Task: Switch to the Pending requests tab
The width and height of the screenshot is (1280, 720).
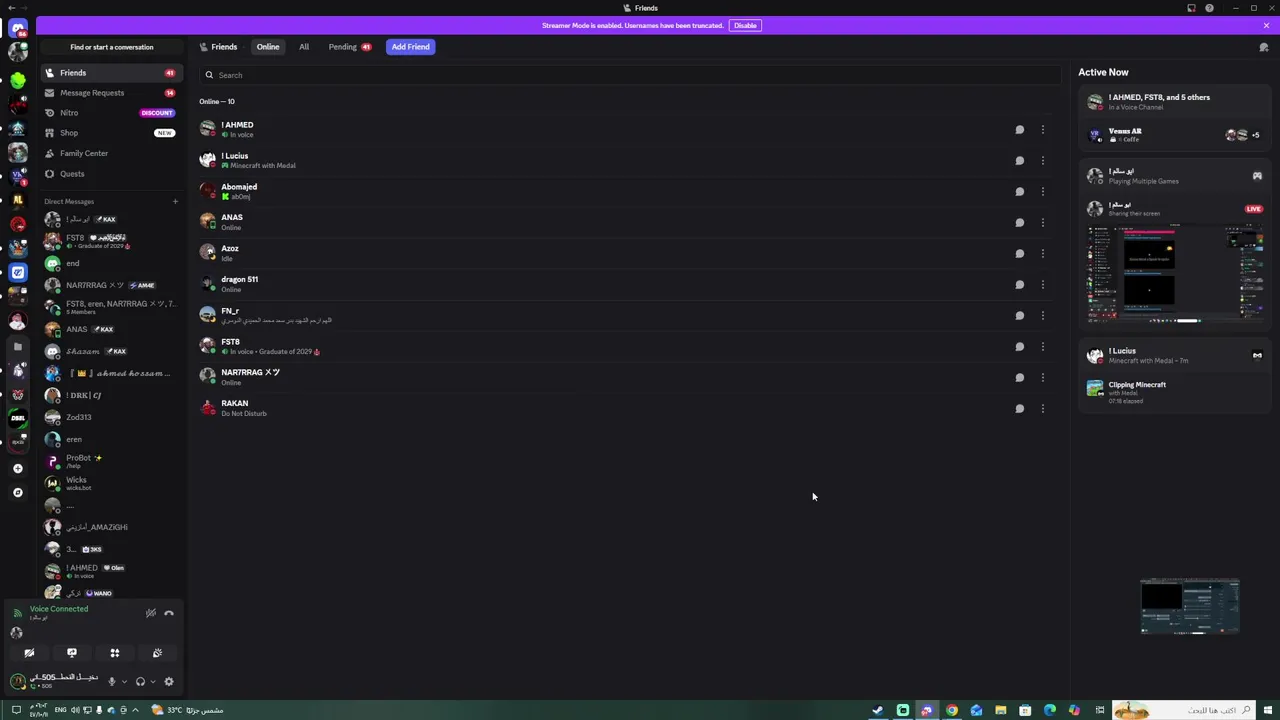Action: pos(350,47)
